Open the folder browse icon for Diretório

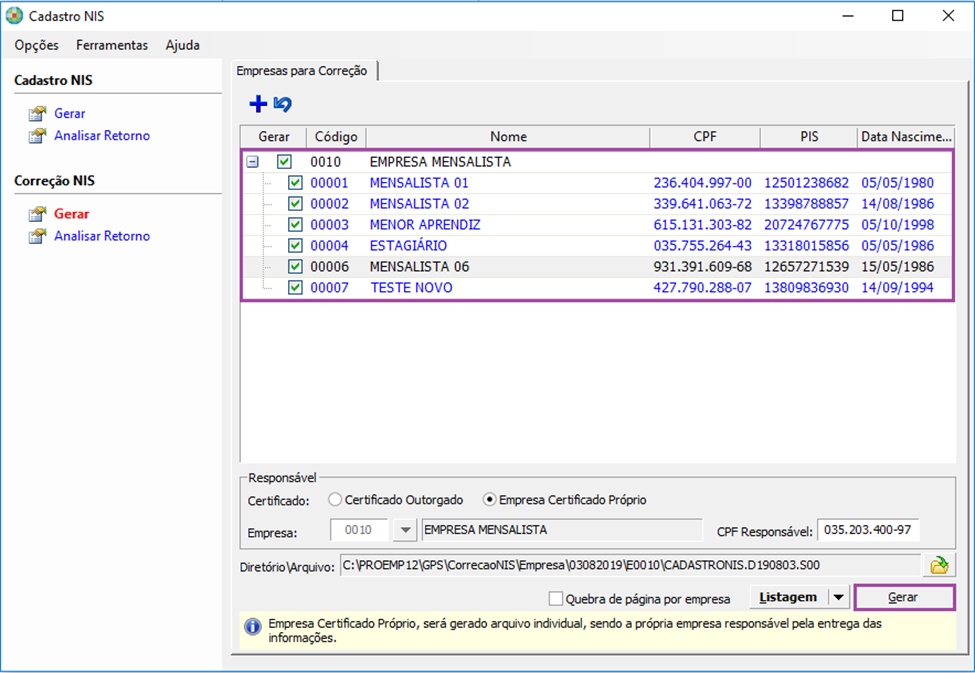pos(939,565)
